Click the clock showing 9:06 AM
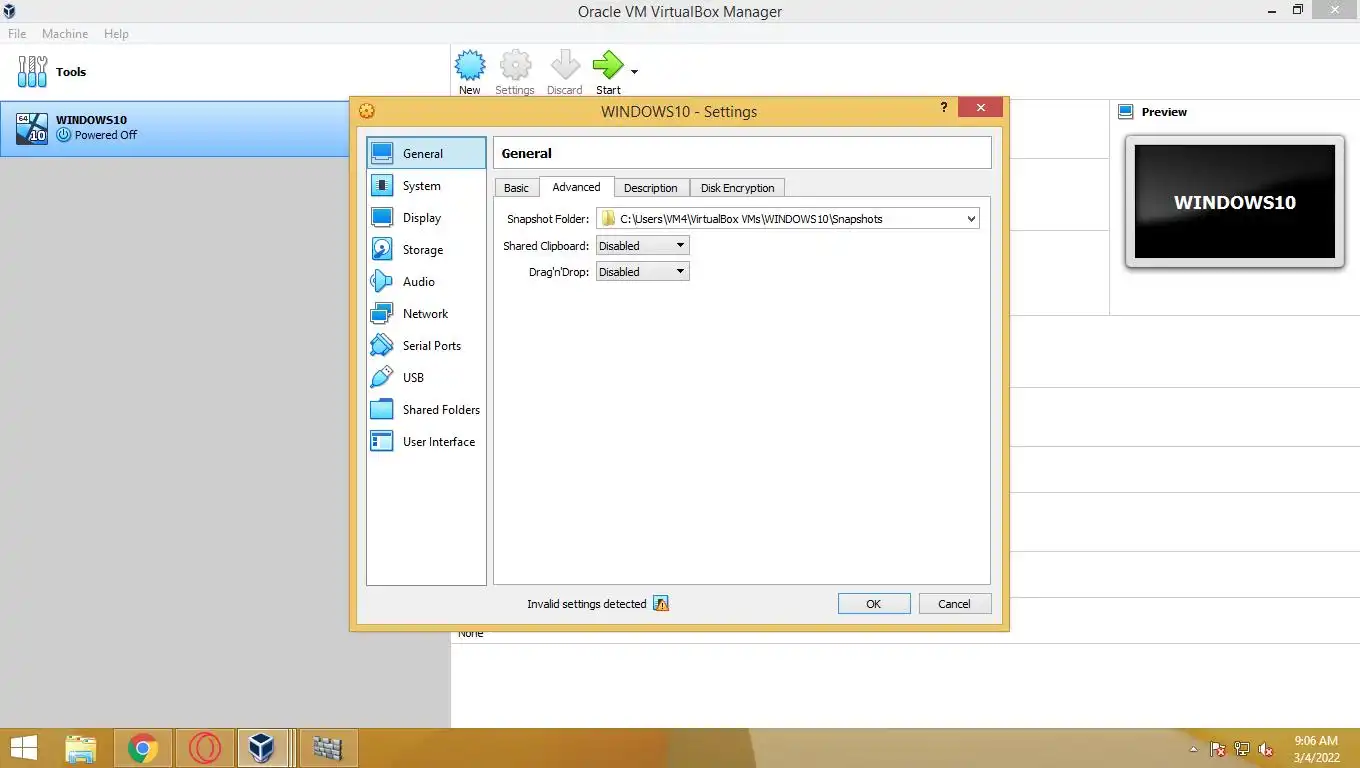 coord(1316,741)
